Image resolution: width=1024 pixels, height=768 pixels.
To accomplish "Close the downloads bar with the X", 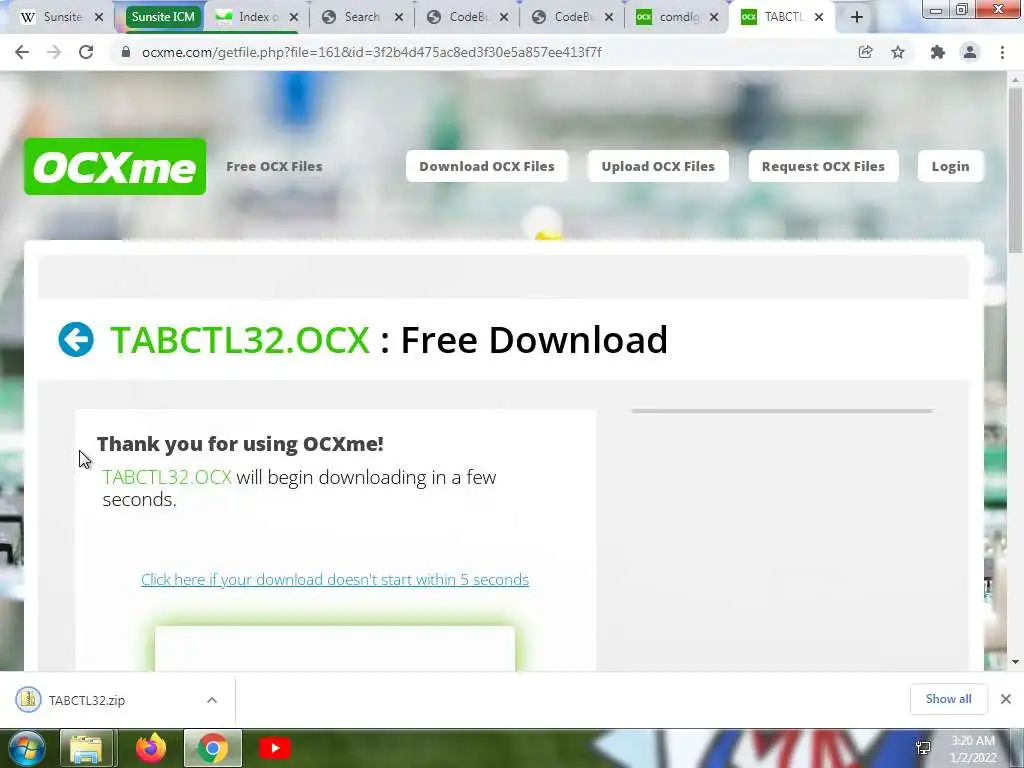I will 1006,699.
